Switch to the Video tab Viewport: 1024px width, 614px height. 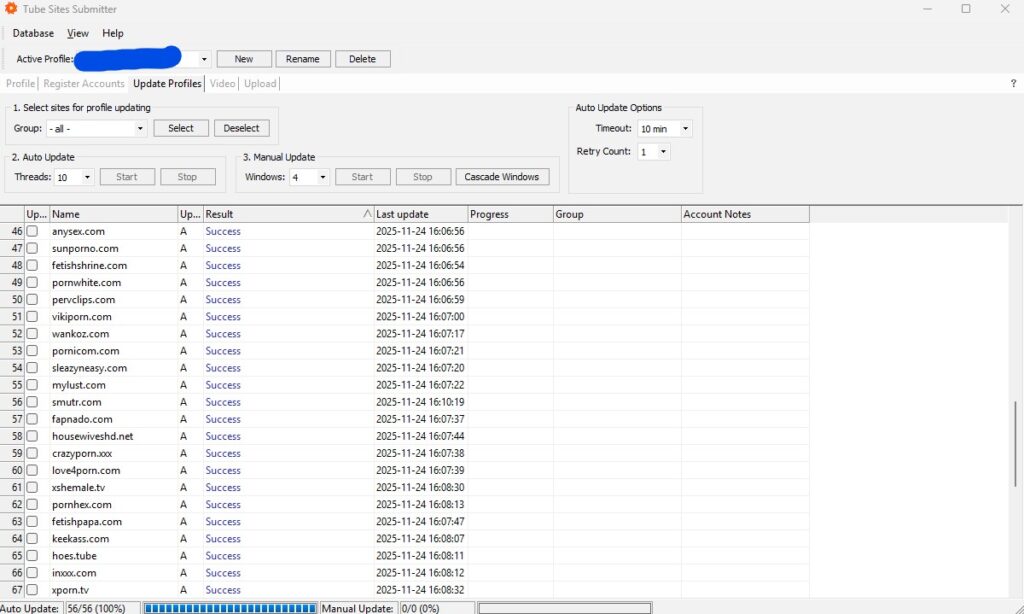coord(222,84)
